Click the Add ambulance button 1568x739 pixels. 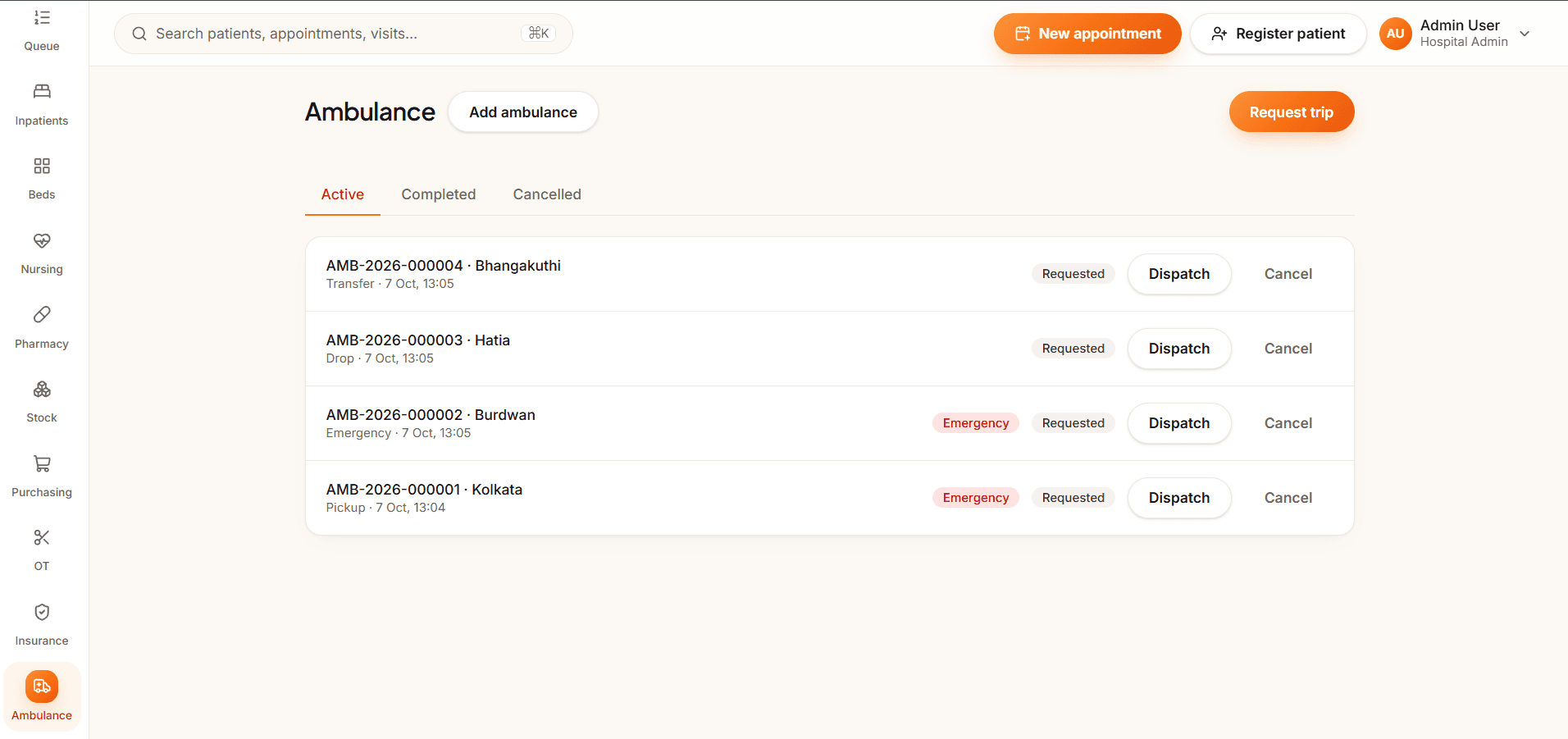(523, 112)
